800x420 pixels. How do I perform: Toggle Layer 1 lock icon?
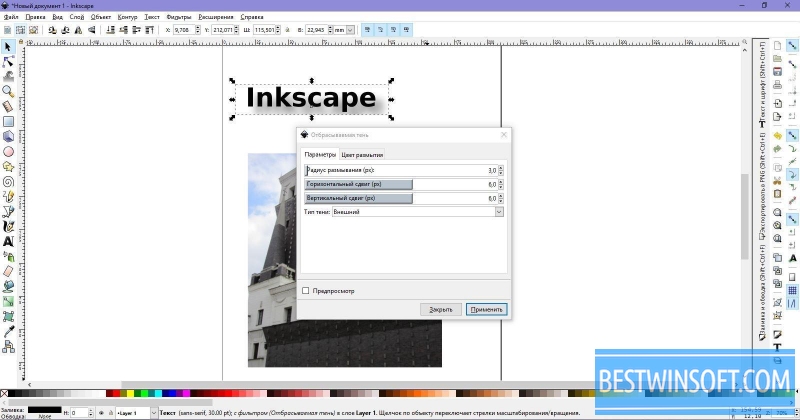[111, 412]
